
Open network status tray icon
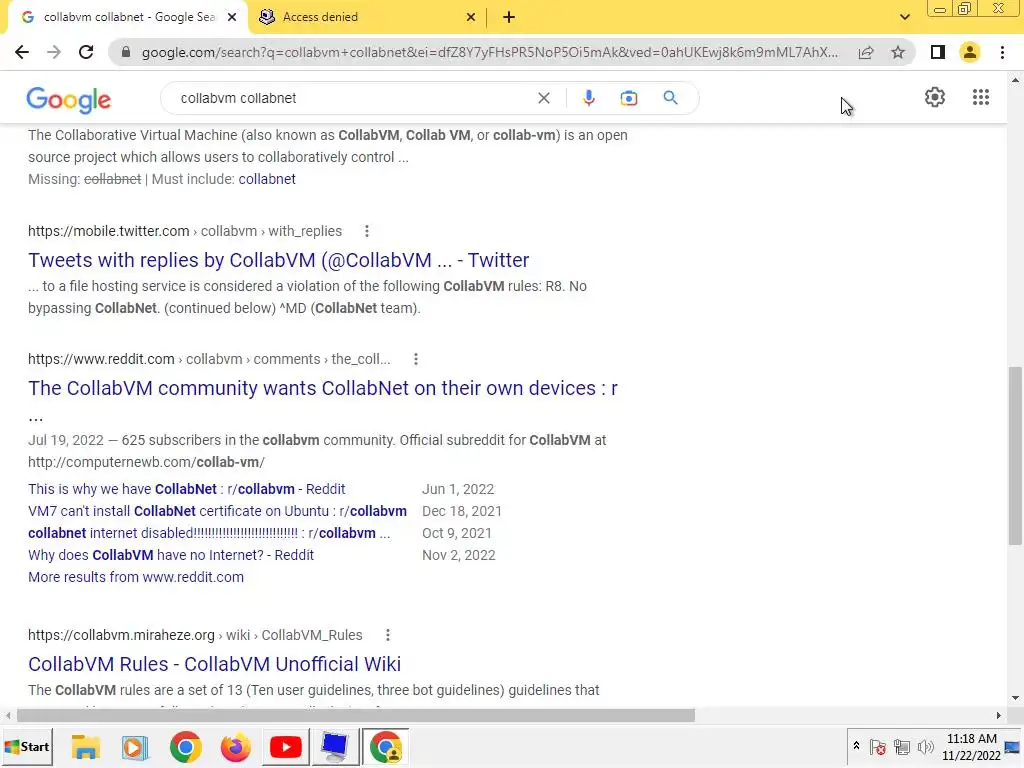point(902,746)
